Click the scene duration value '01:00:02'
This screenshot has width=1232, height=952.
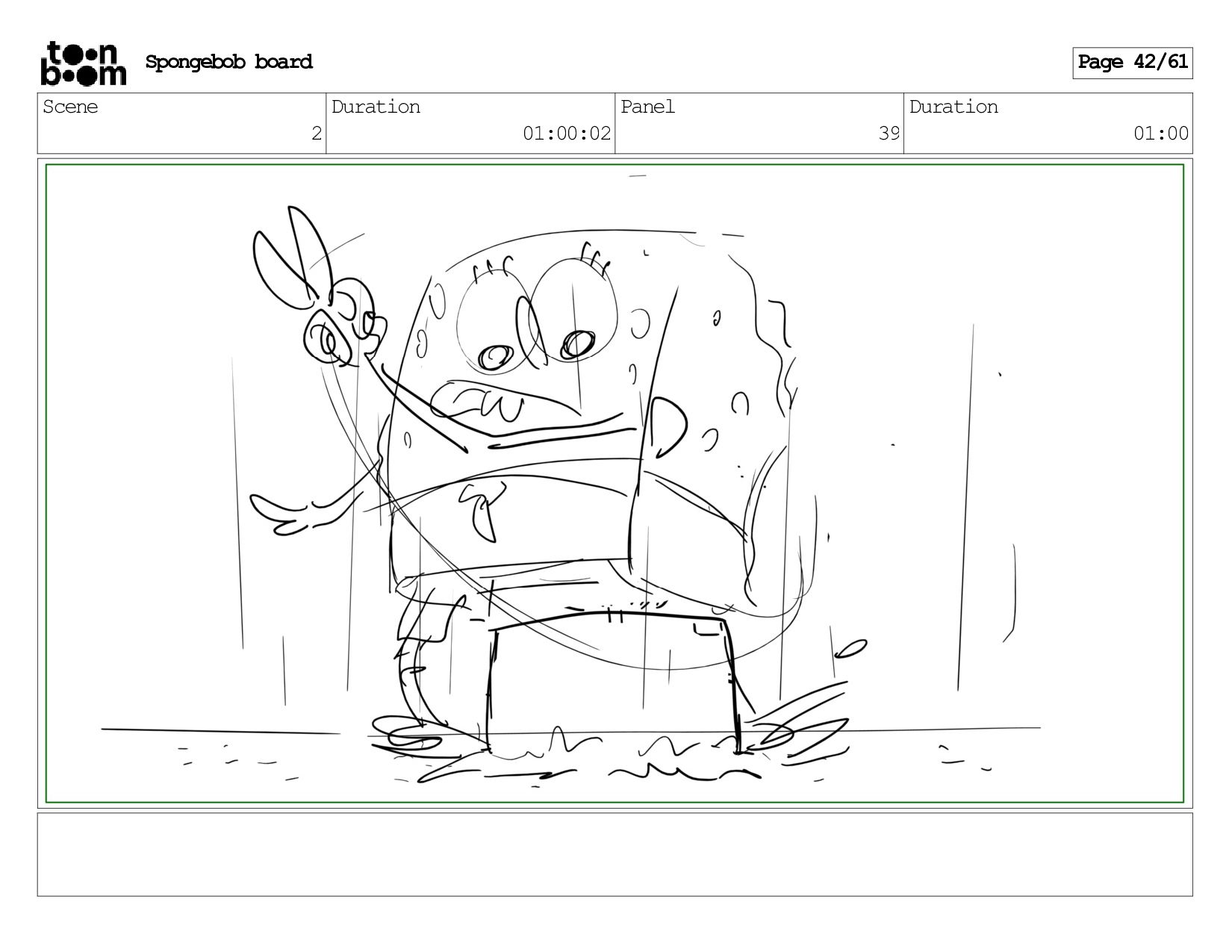tap(567, 134)
